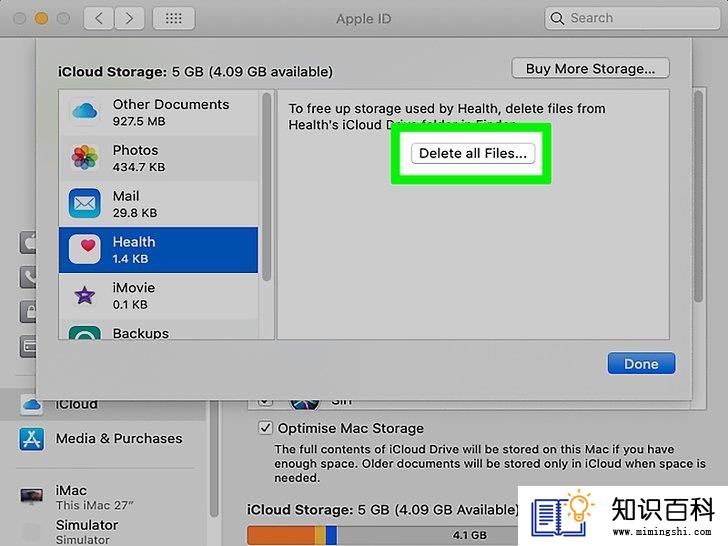728x546 pixels.
Task: Select iMovie row in storage list
Action: pos(158,295)
